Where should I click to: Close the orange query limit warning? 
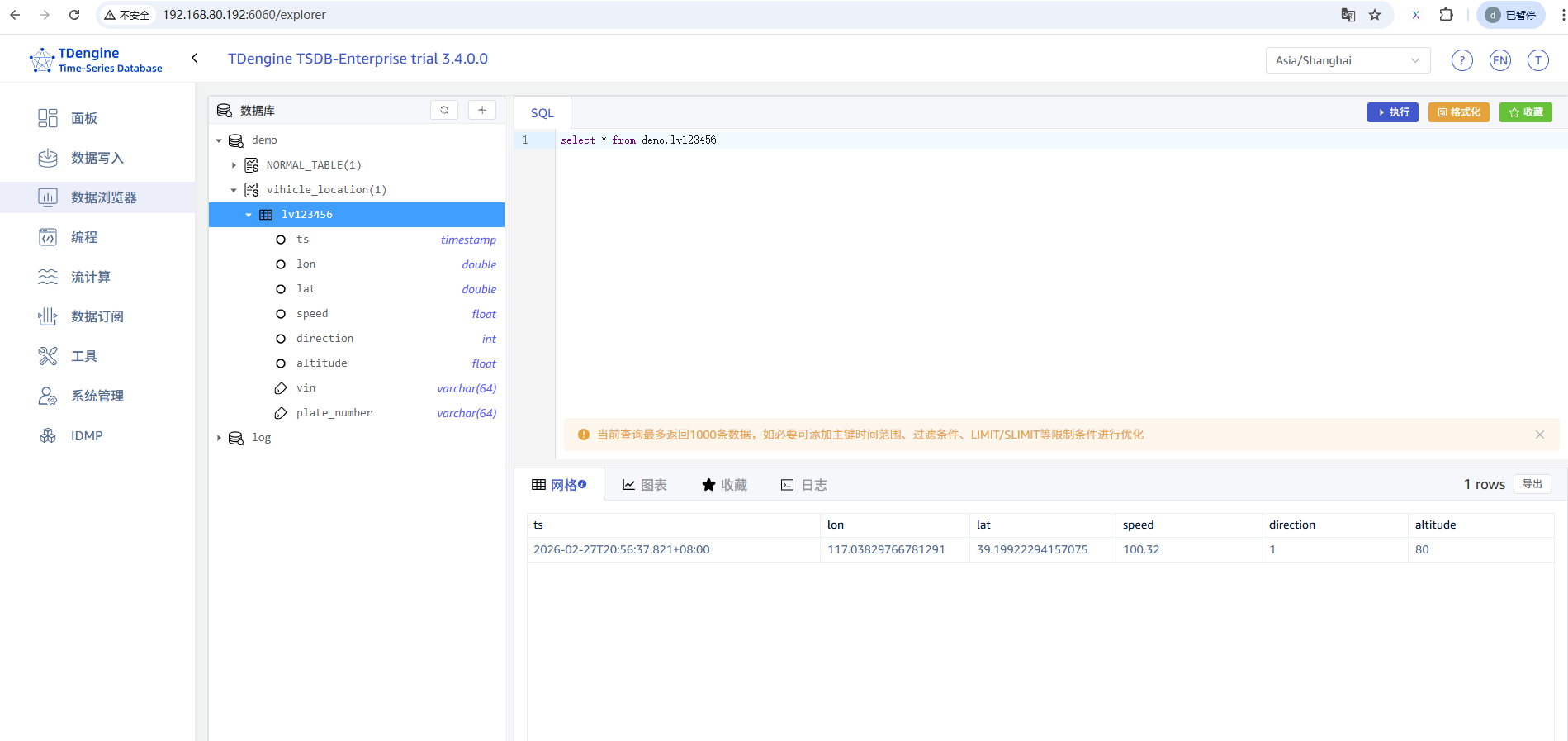(x=1539, y=435)
